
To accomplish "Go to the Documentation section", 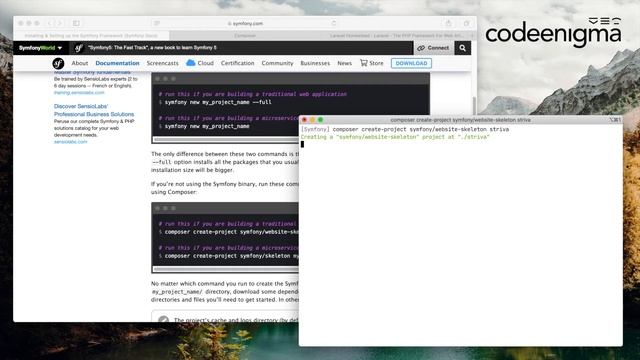I will [x=117, y=63].
